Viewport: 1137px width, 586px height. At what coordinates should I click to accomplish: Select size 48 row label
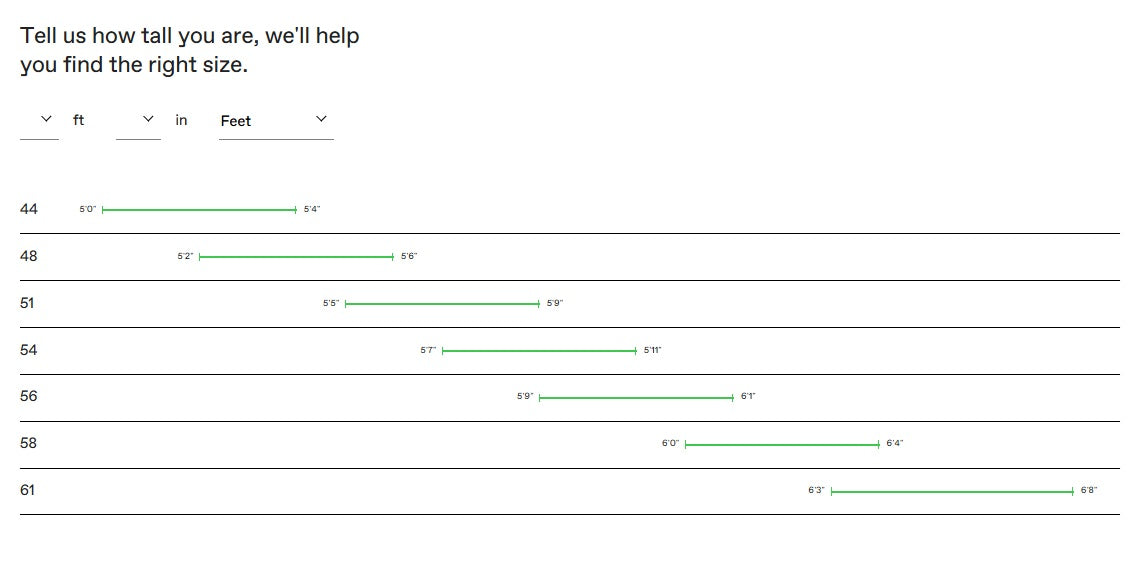[x=29, y=256]
